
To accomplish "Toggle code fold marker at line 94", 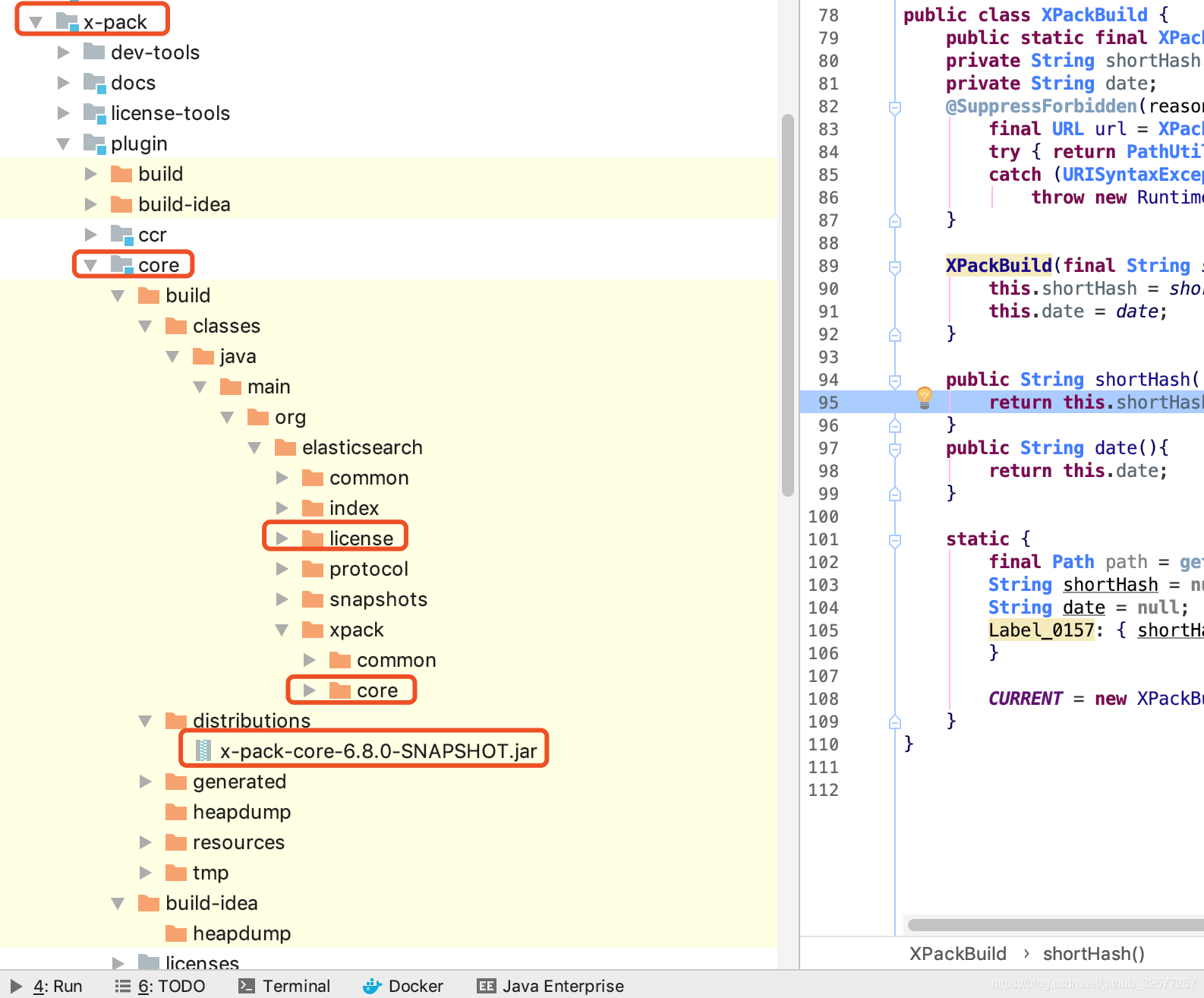I will point(895,381).
